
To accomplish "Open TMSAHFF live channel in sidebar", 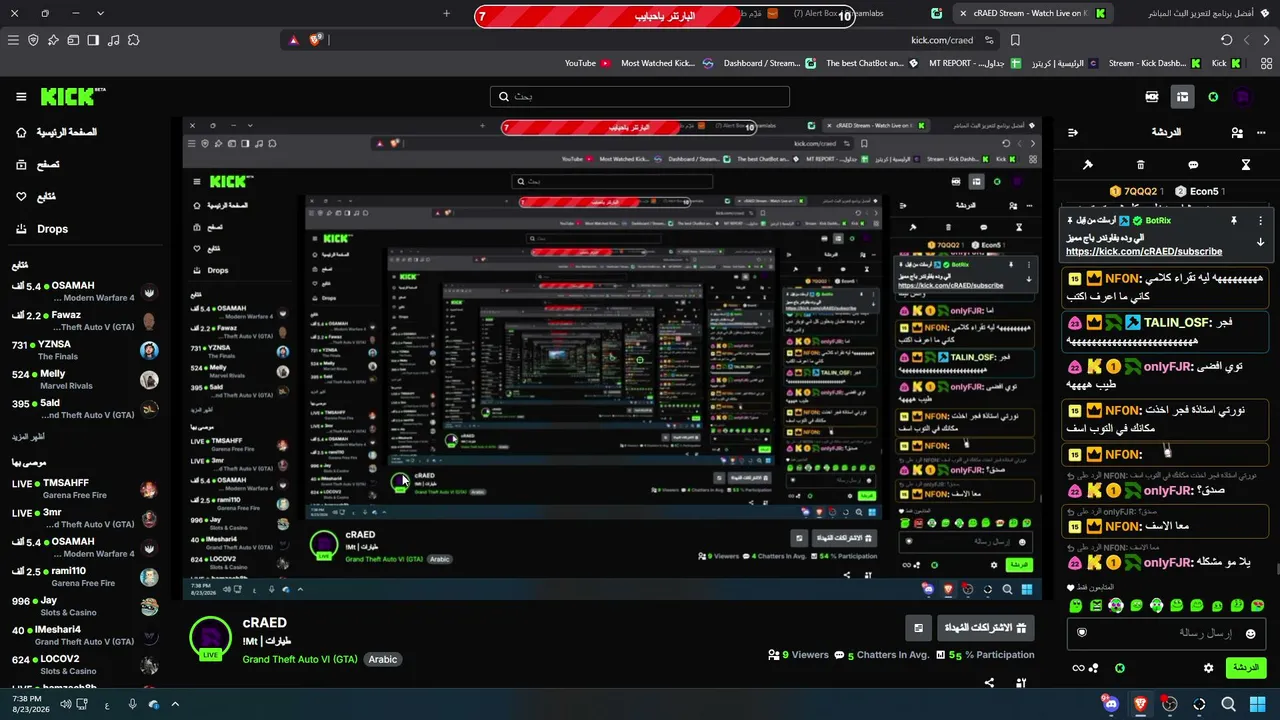I will coord(86,489).
